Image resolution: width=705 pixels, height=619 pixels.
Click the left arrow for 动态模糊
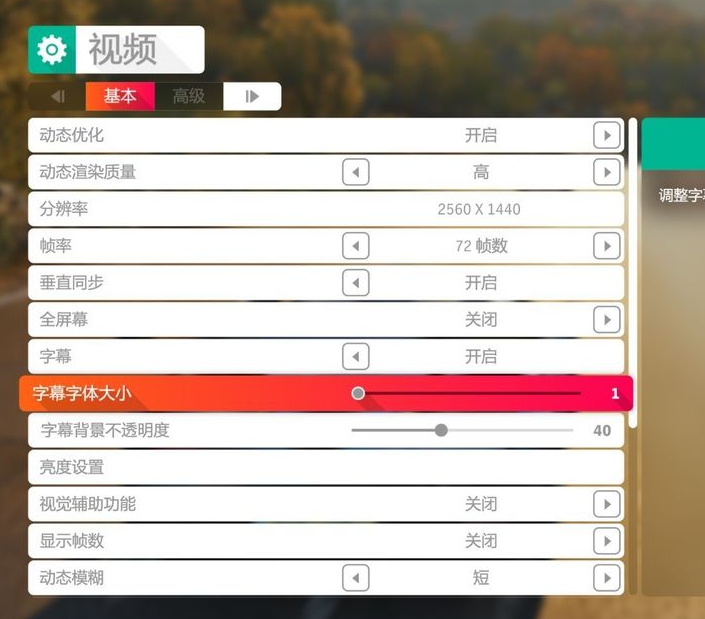click(x=356, y=578)
